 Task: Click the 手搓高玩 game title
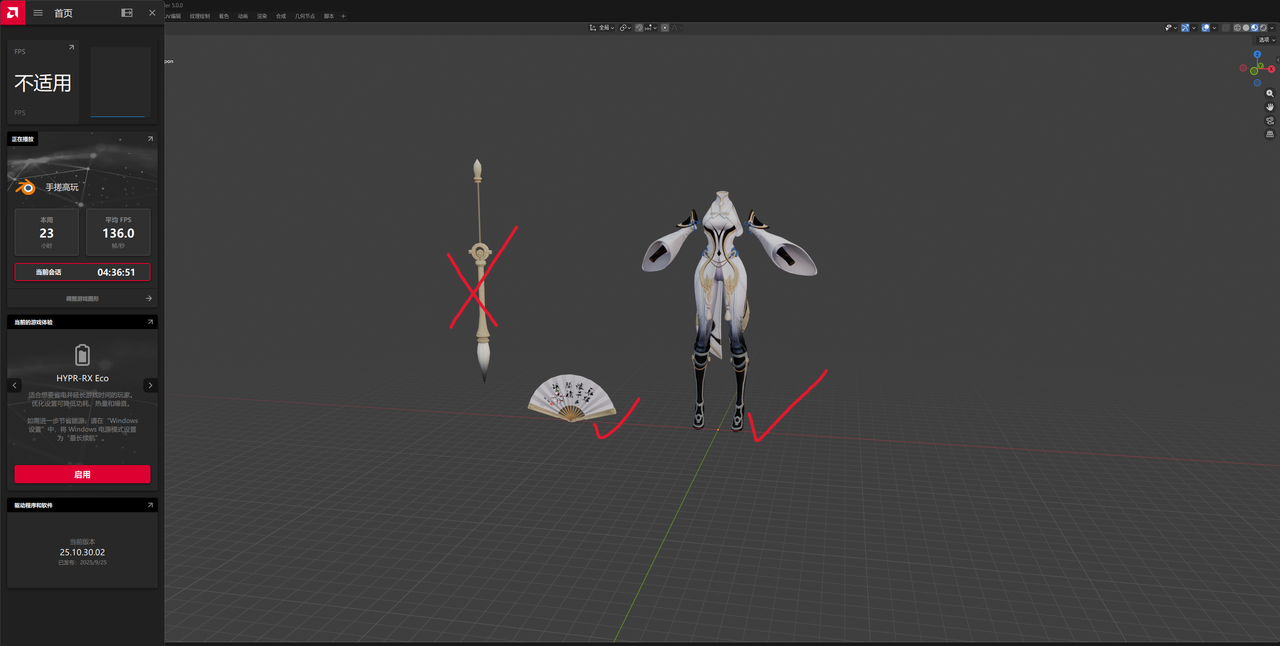pyautogui.click(x=62, y=187)
